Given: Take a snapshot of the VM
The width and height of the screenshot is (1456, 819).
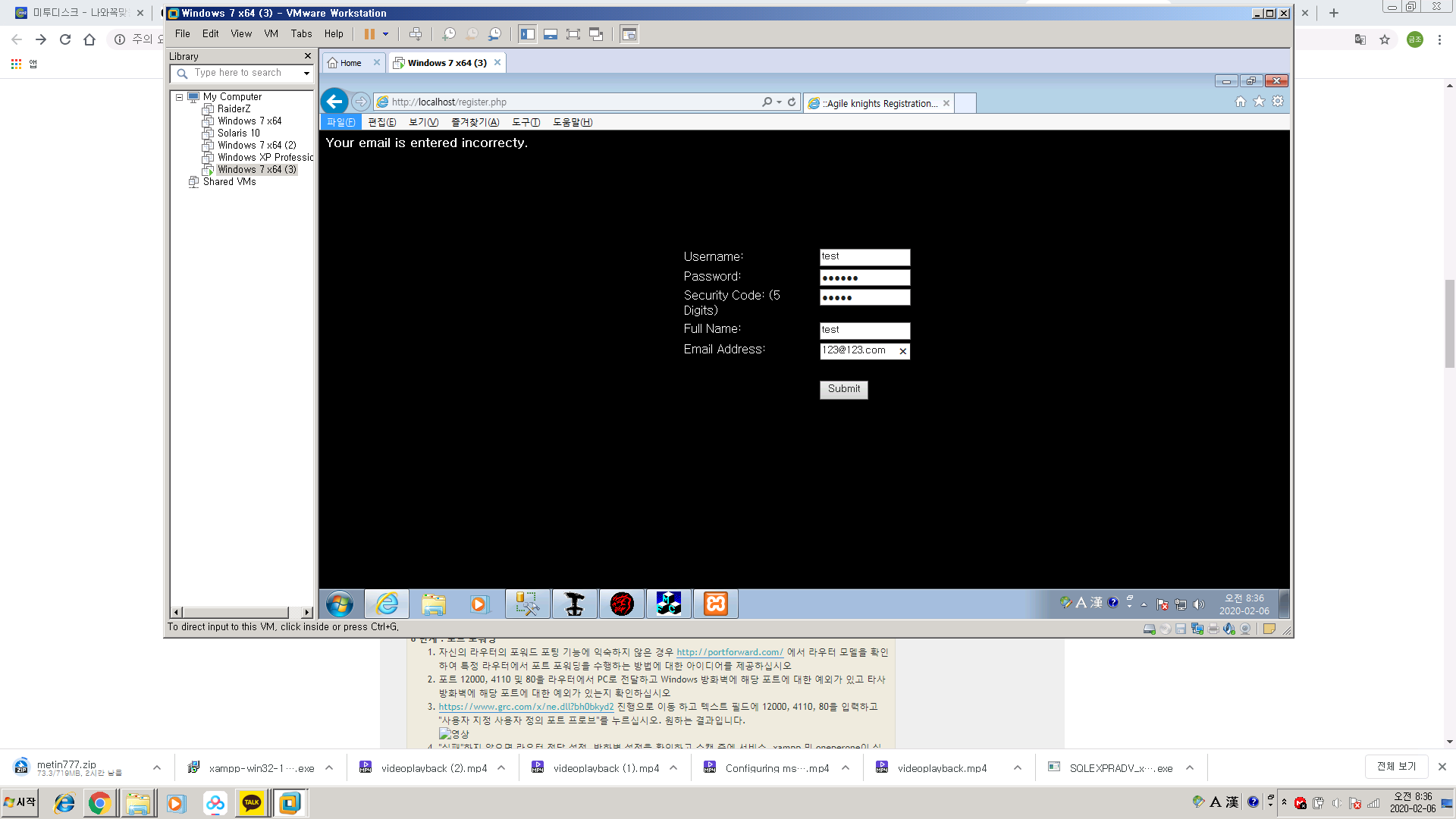Looking at the screenshot, I should (x=449, y=34).
